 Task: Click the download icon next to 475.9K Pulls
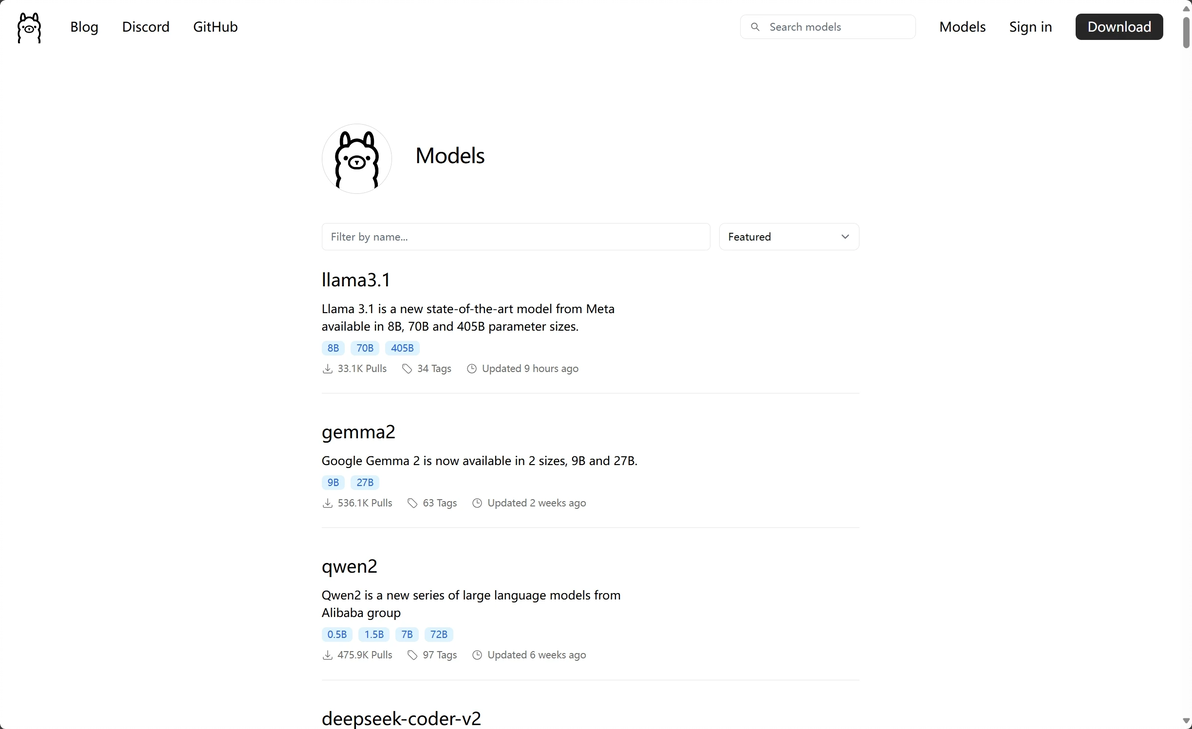tap(327, 655)
